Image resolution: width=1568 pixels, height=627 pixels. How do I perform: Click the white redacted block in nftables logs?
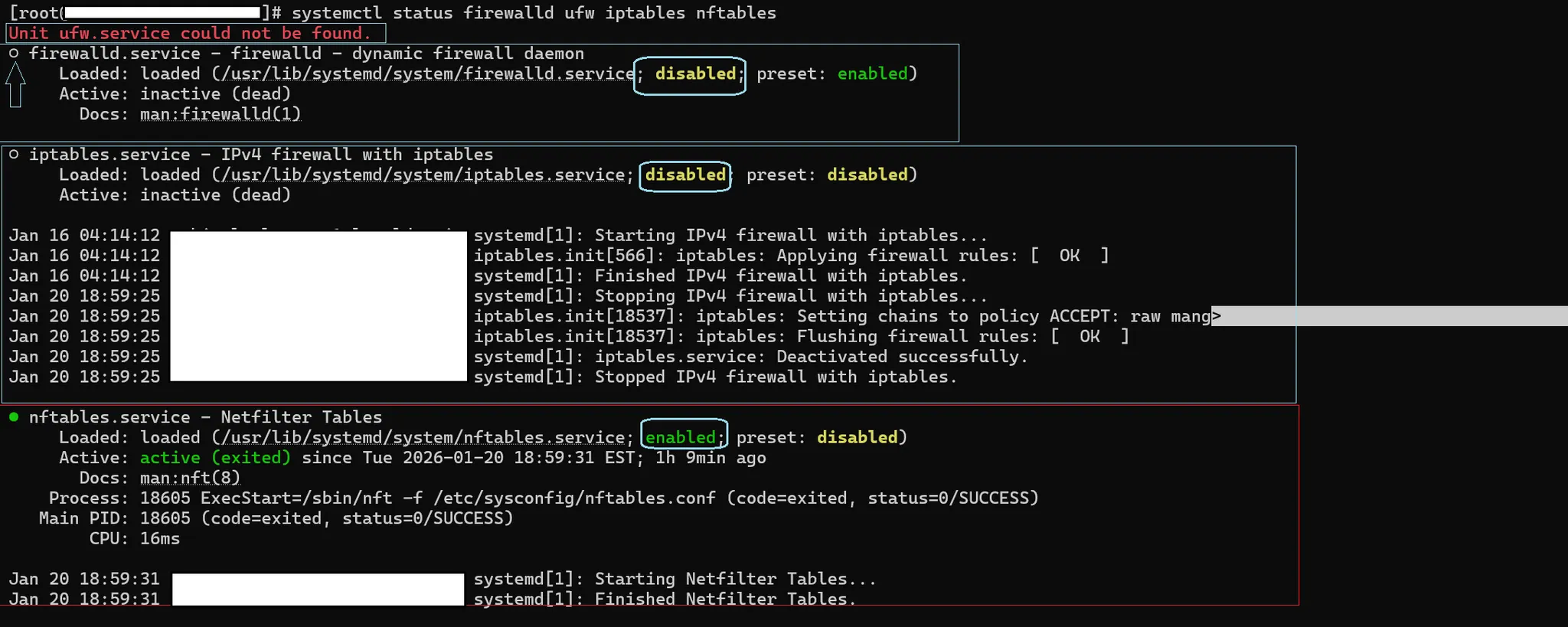point(318,589)
